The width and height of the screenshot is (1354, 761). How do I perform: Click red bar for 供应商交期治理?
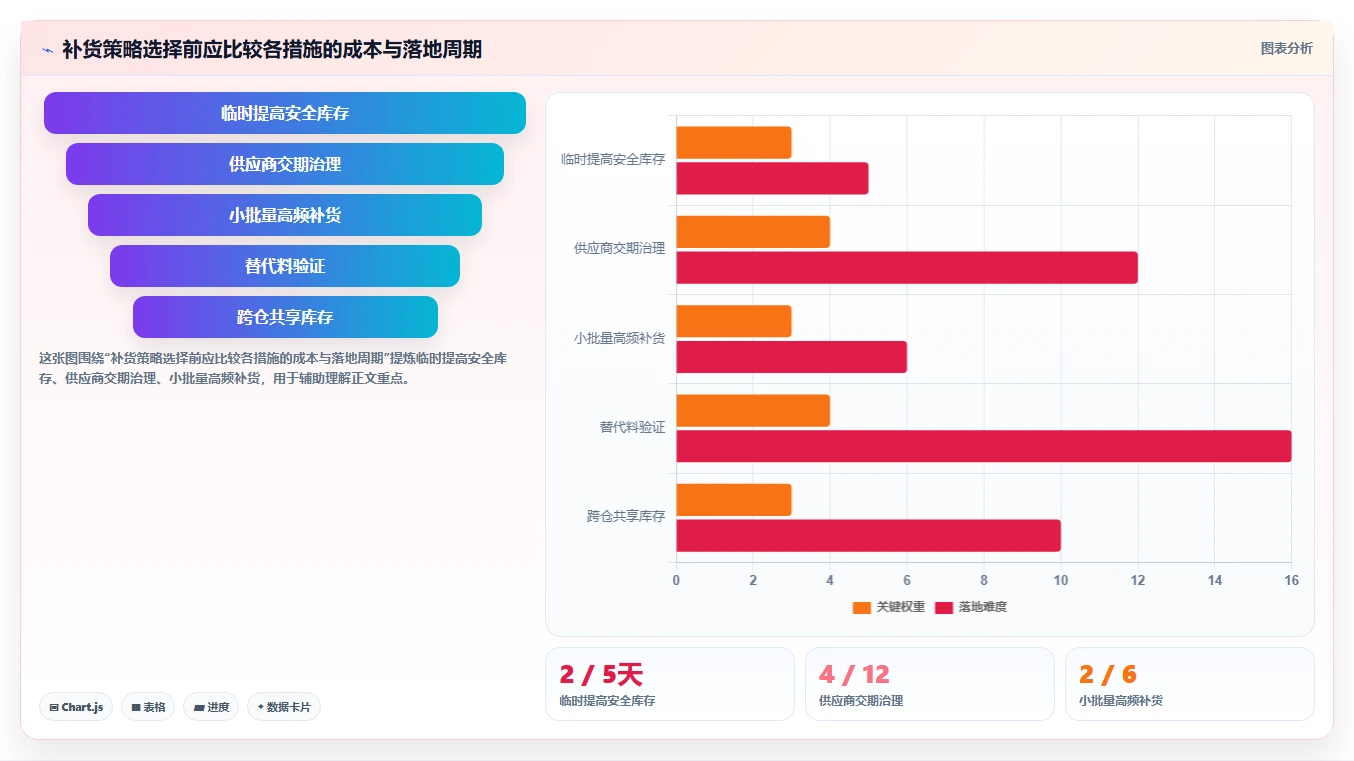907,267
